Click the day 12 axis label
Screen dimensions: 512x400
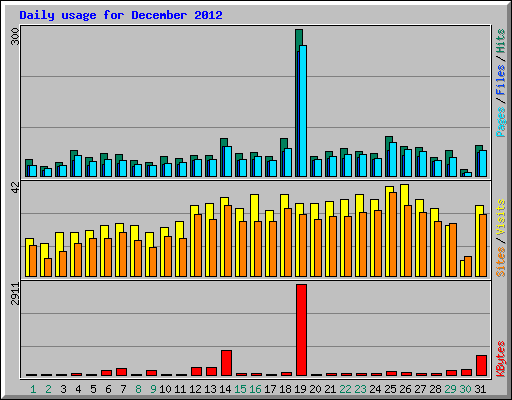[195, 389]
